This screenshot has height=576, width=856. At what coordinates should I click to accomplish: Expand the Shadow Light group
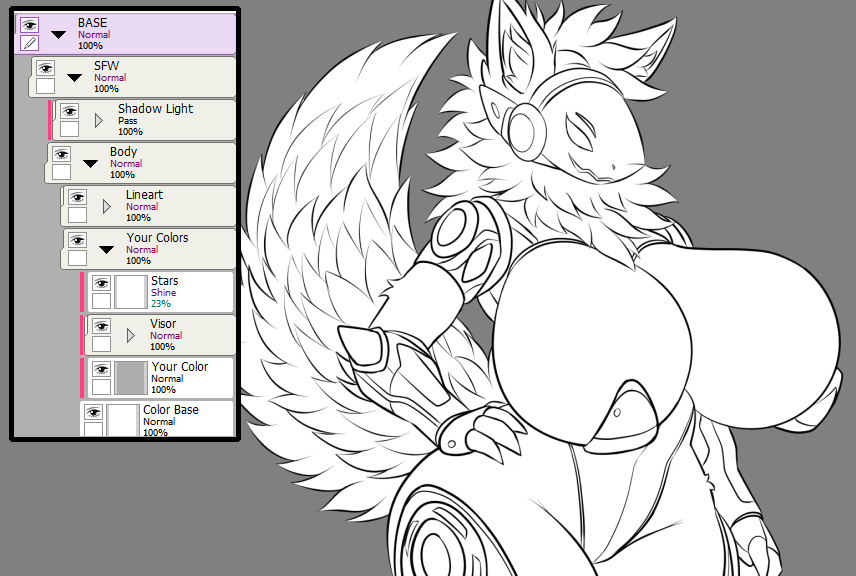(99, 120)
